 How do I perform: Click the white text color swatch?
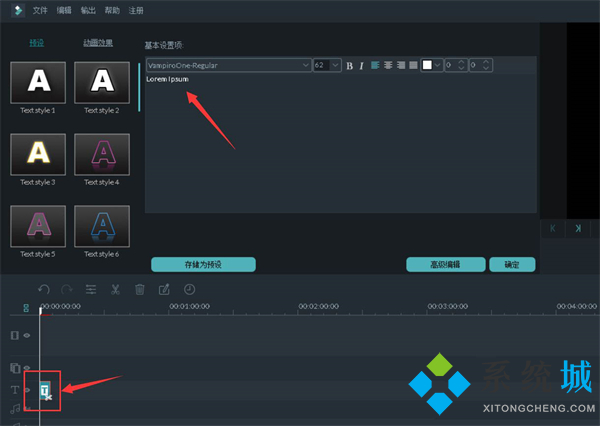(x=427, y=65)
